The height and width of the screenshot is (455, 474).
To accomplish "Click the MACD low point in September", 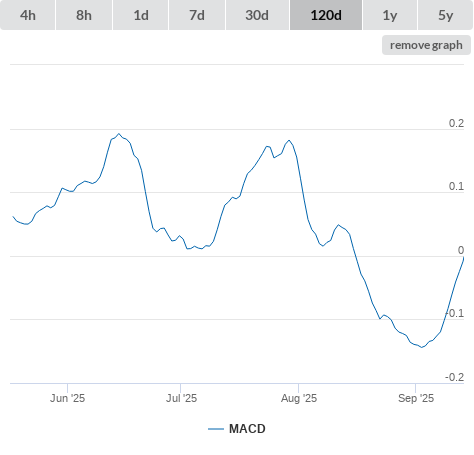I will (422, 347).
